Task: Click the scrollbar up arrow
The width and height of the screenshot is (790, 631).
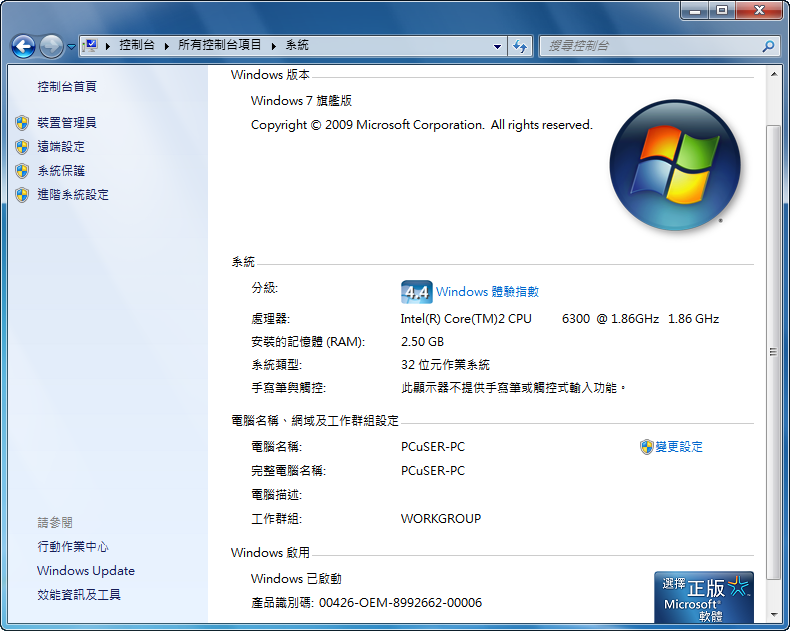Action: pyautogui.click(x=773, y=74)
